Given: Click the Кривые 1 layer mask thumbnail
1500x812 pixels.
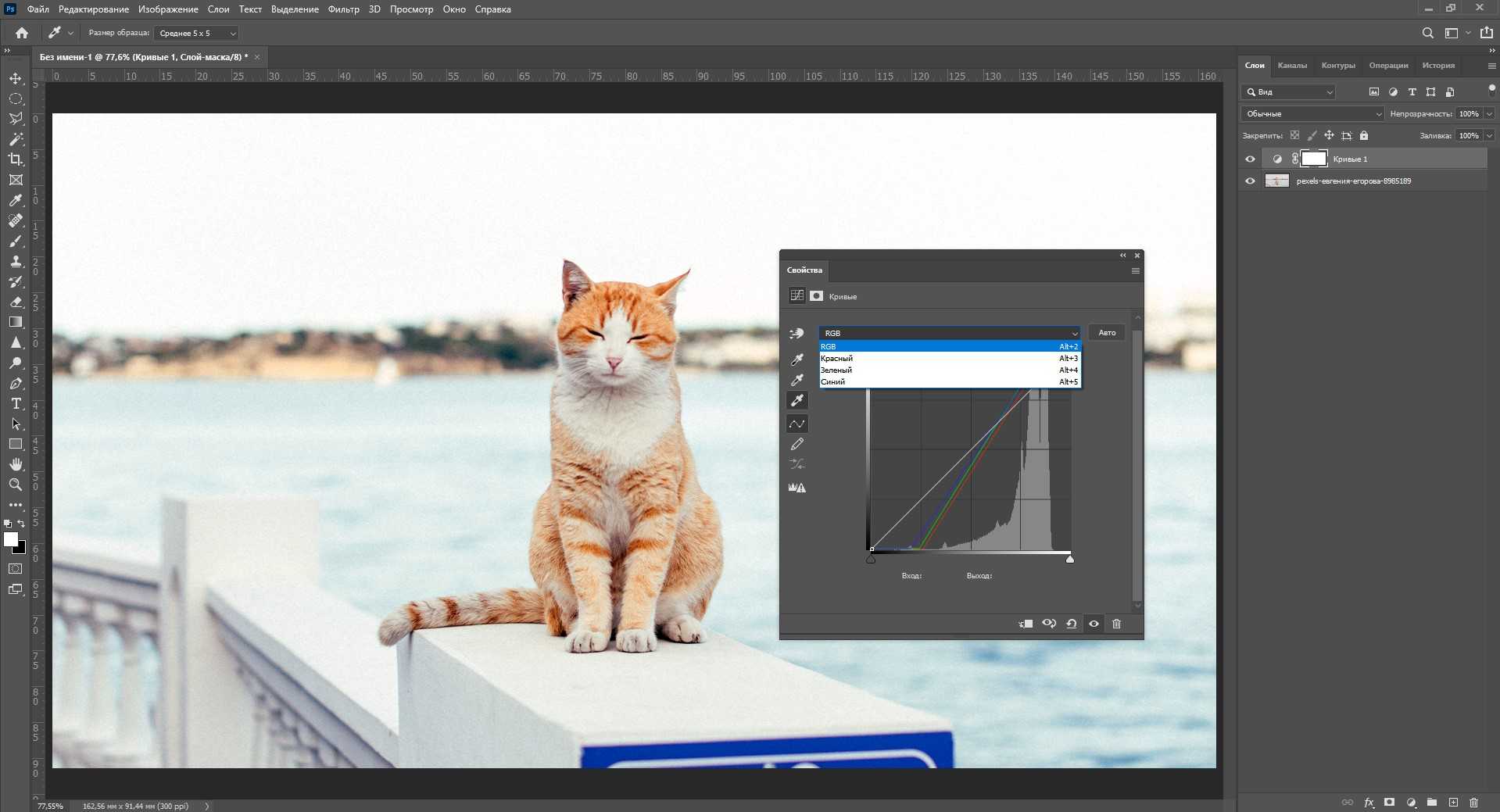Looking at the screenshot, I should click(1313, 159).
